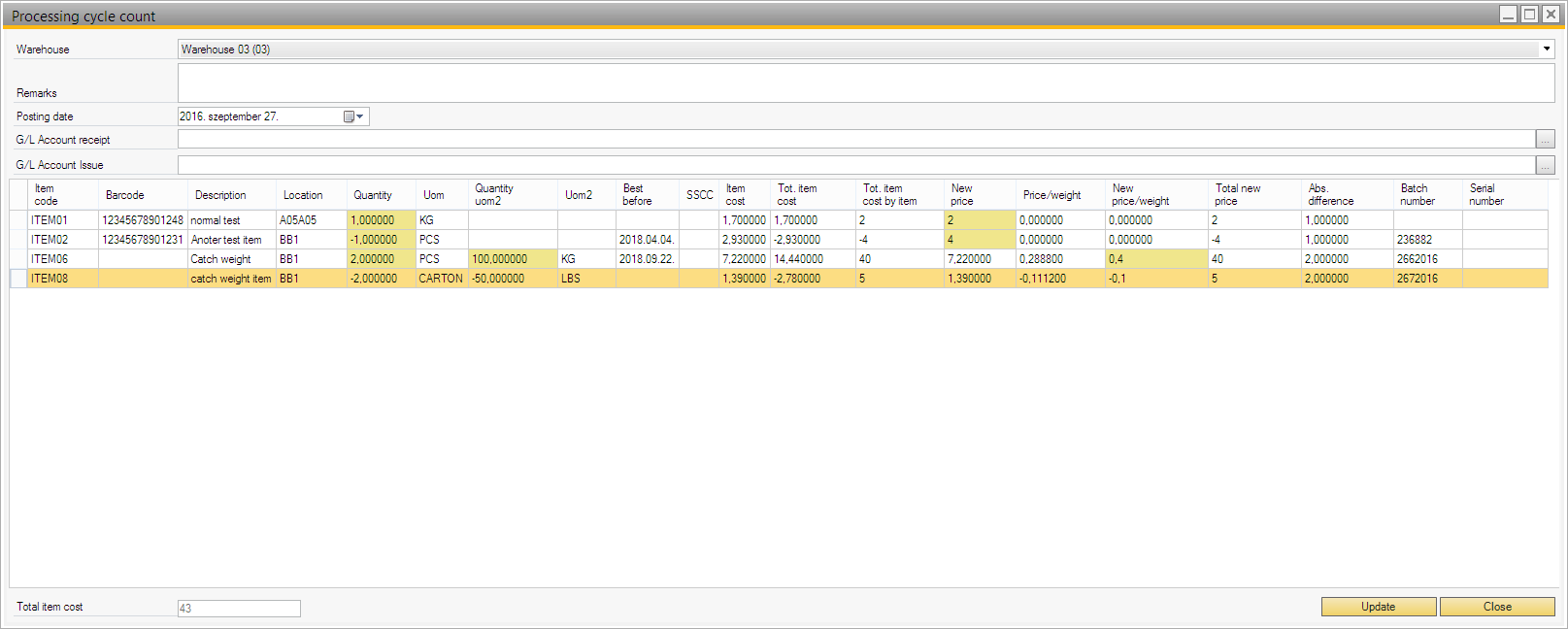Minimize the Processing cycle count window

tap(1508, 15)
